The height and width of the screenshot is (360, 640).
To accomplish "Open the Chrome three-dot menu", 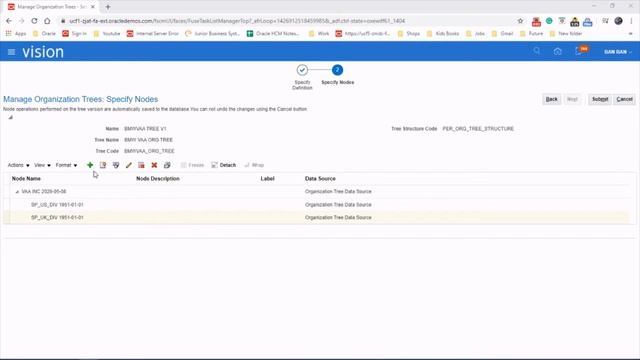I will pos(631,21).
